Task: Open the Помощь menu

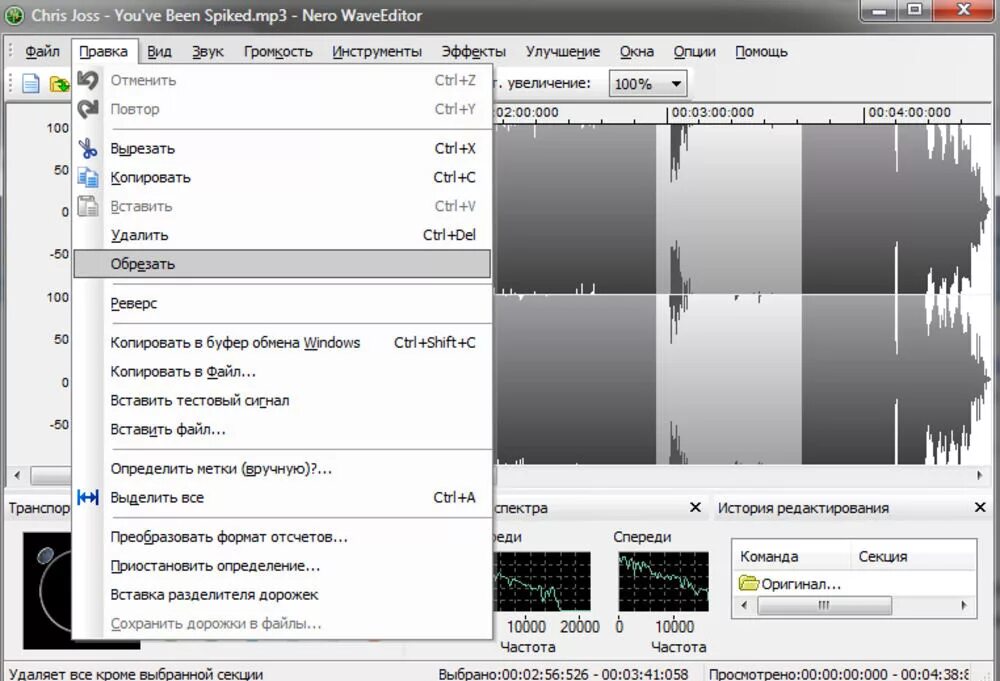Action: [x=761, y=52]
